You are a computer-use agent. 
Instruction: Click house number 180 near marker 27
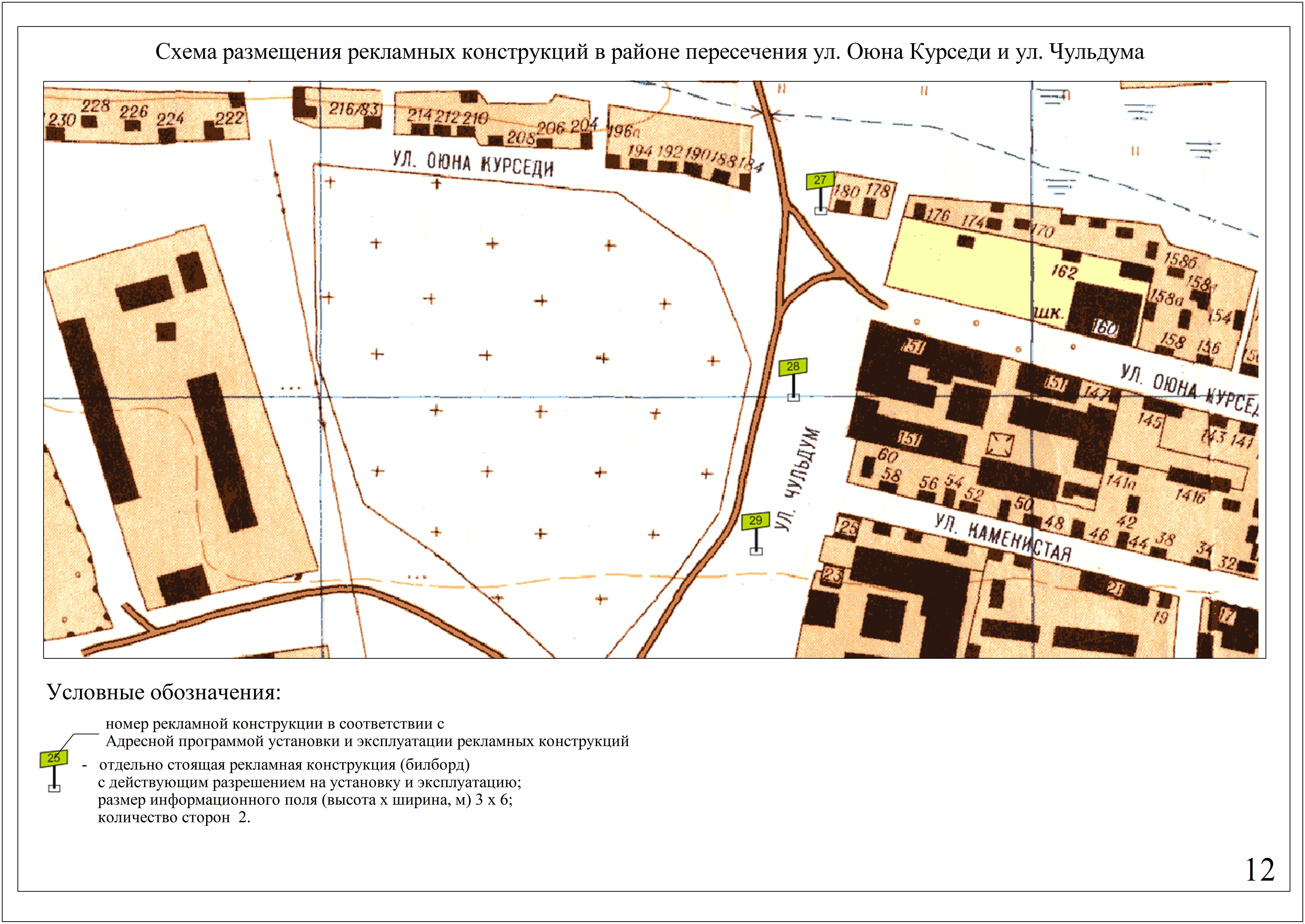pos(846,191)
